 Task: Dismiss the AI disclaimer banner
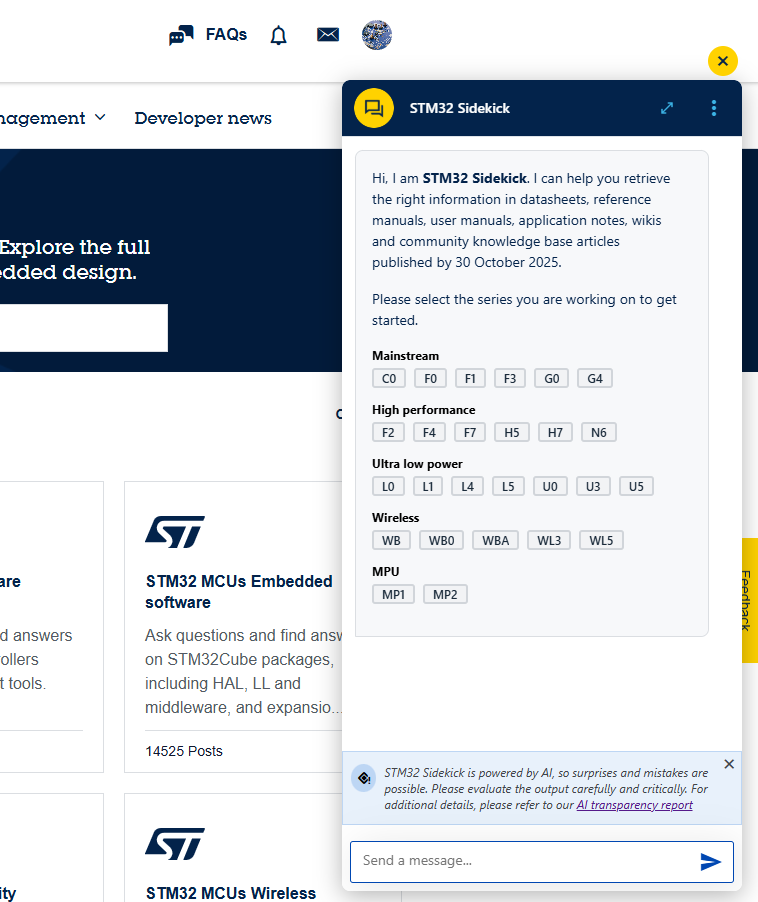pos(729,764)
